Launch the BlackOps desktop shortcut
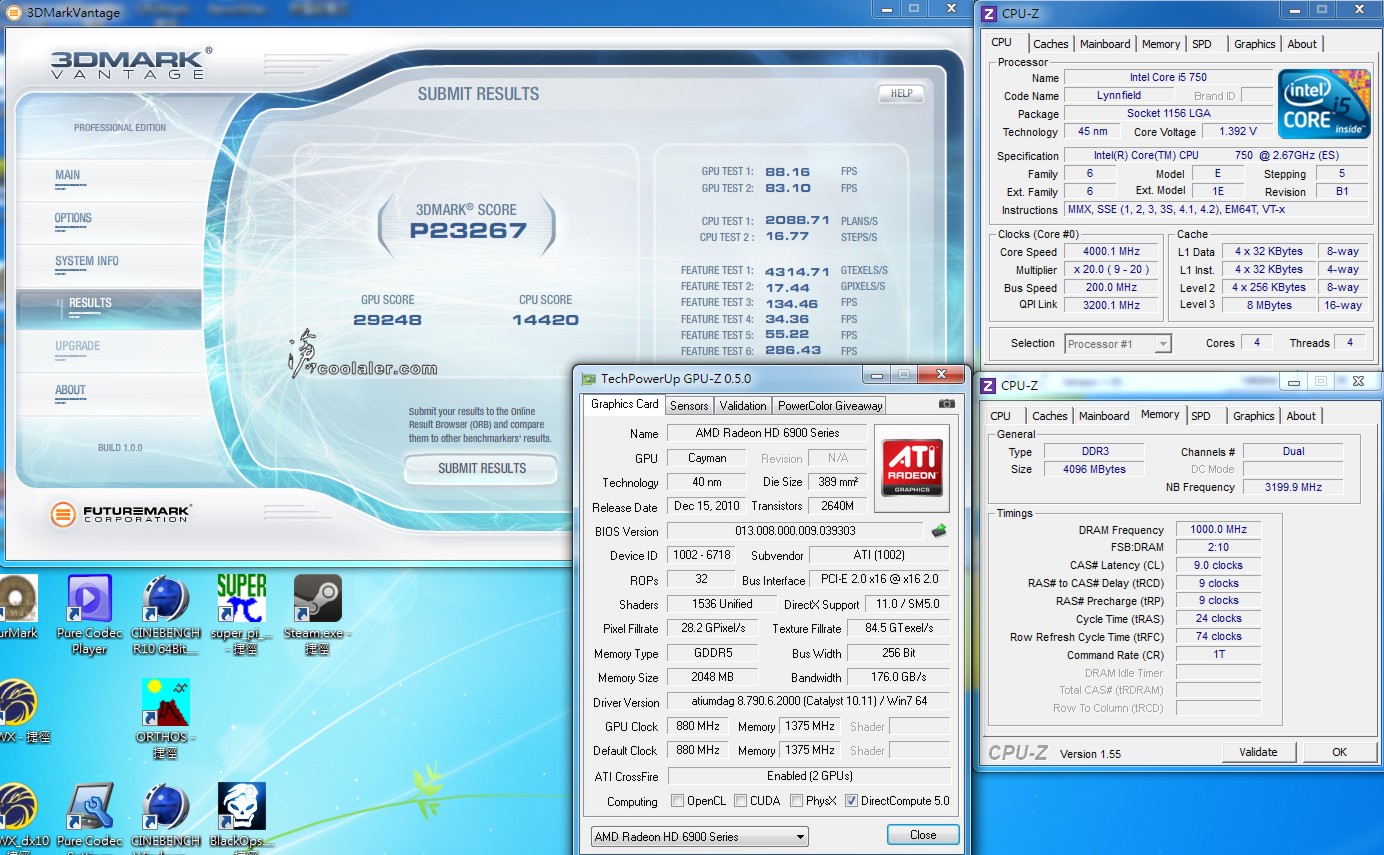The width and height of the screenshot is (1384, 855). (241, 816)
